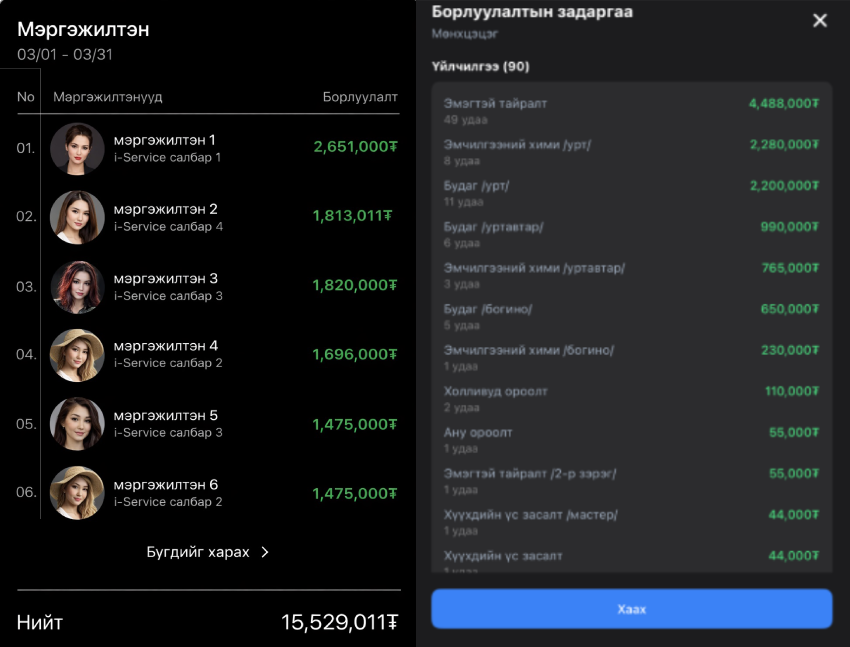Screen dimensions: 850x647
Task: Select the Эмчилгээний хими /урт/ row
Action: coord(631,151)
